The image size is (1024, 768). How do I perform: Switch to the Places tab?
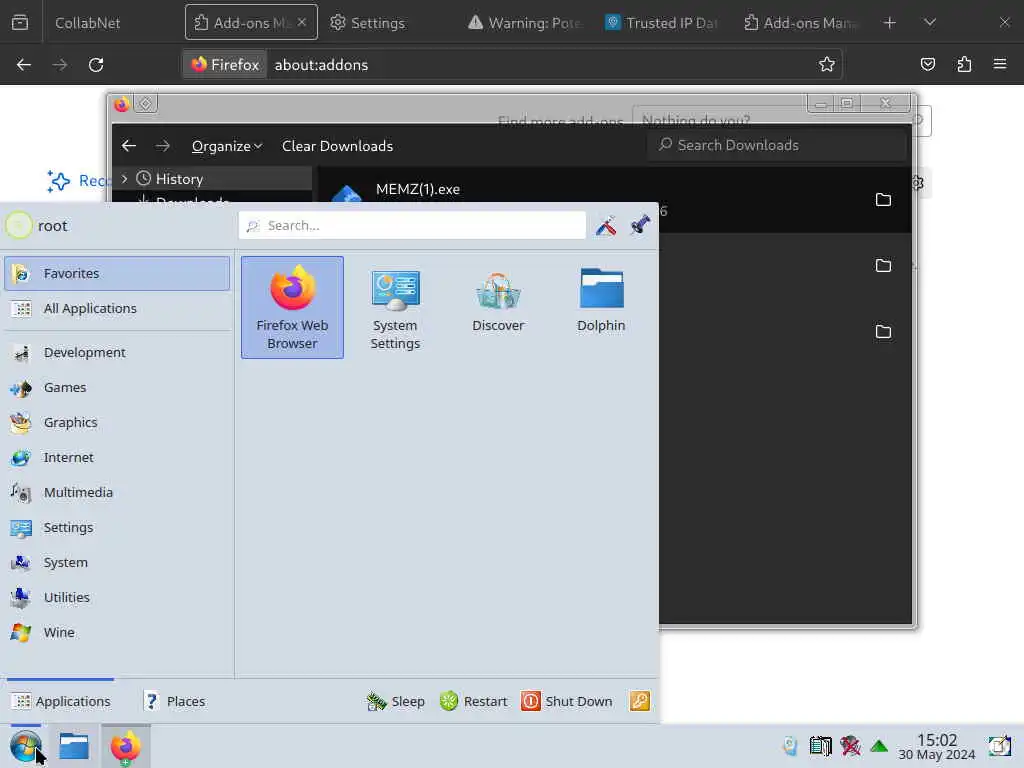click(x=174, y=701)
